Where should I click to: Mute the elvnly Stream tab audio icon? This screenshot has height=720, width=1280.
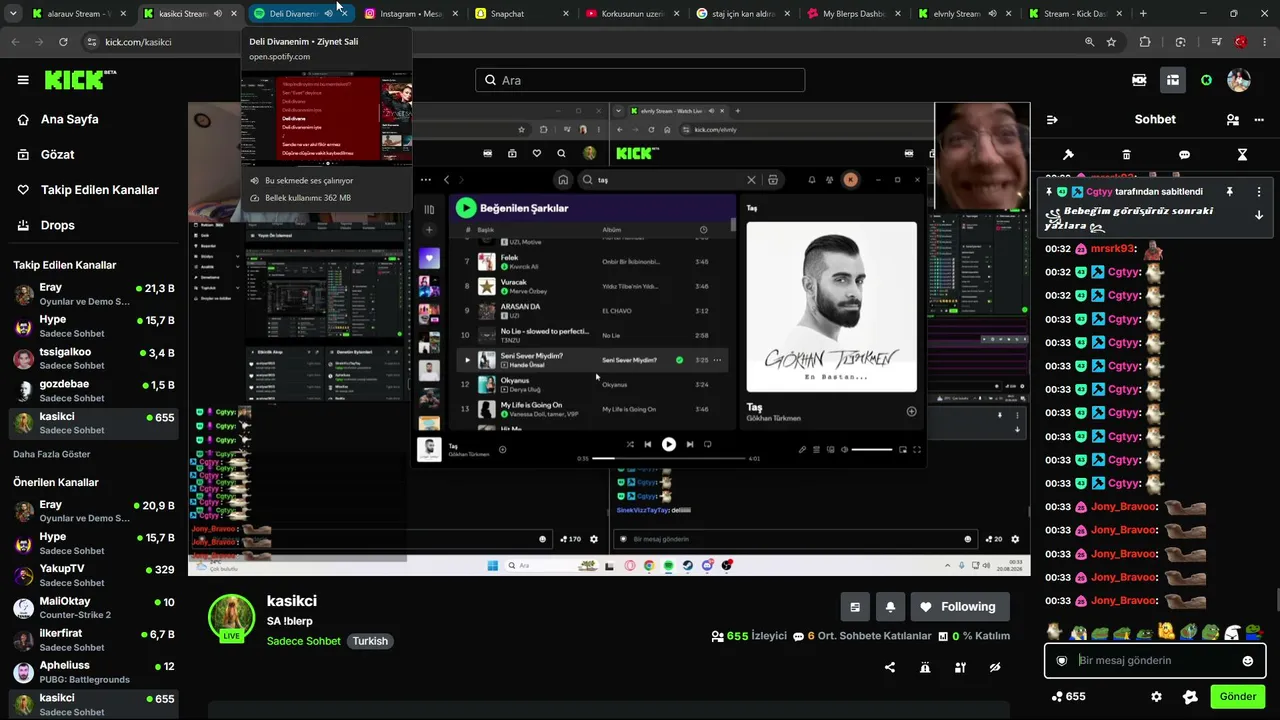tap(992, 14)
